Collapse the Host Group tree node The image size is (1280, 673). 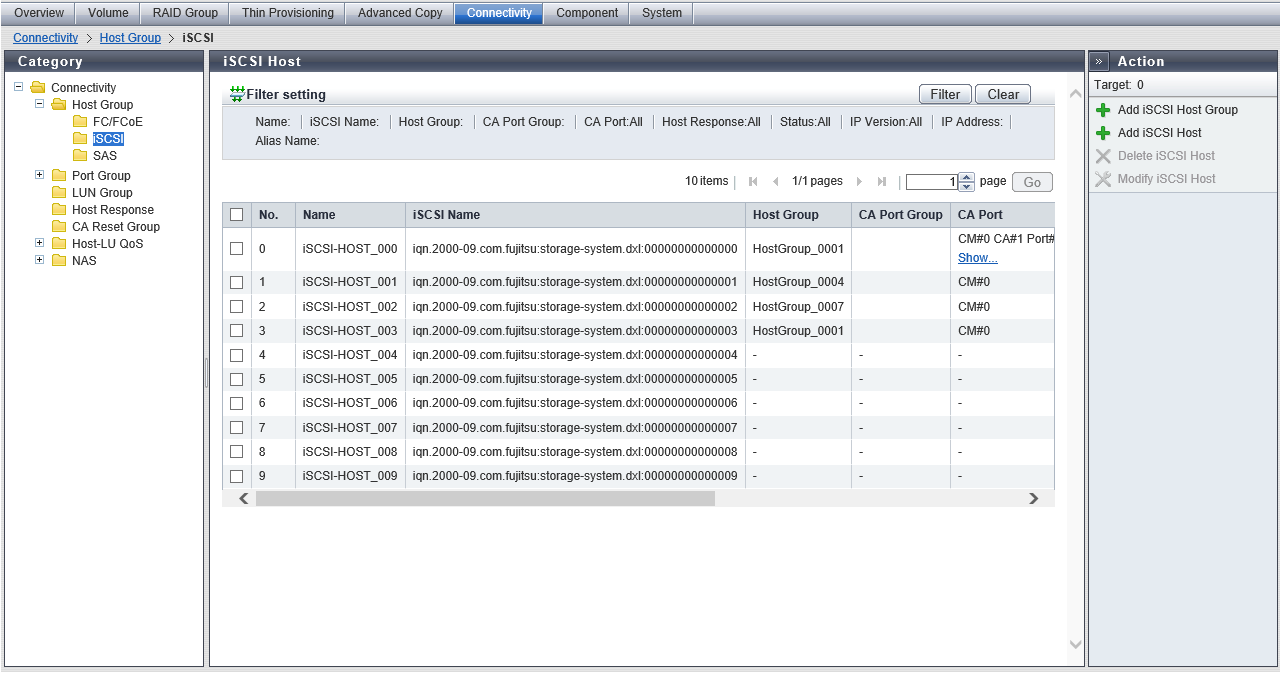click(40, 104)
